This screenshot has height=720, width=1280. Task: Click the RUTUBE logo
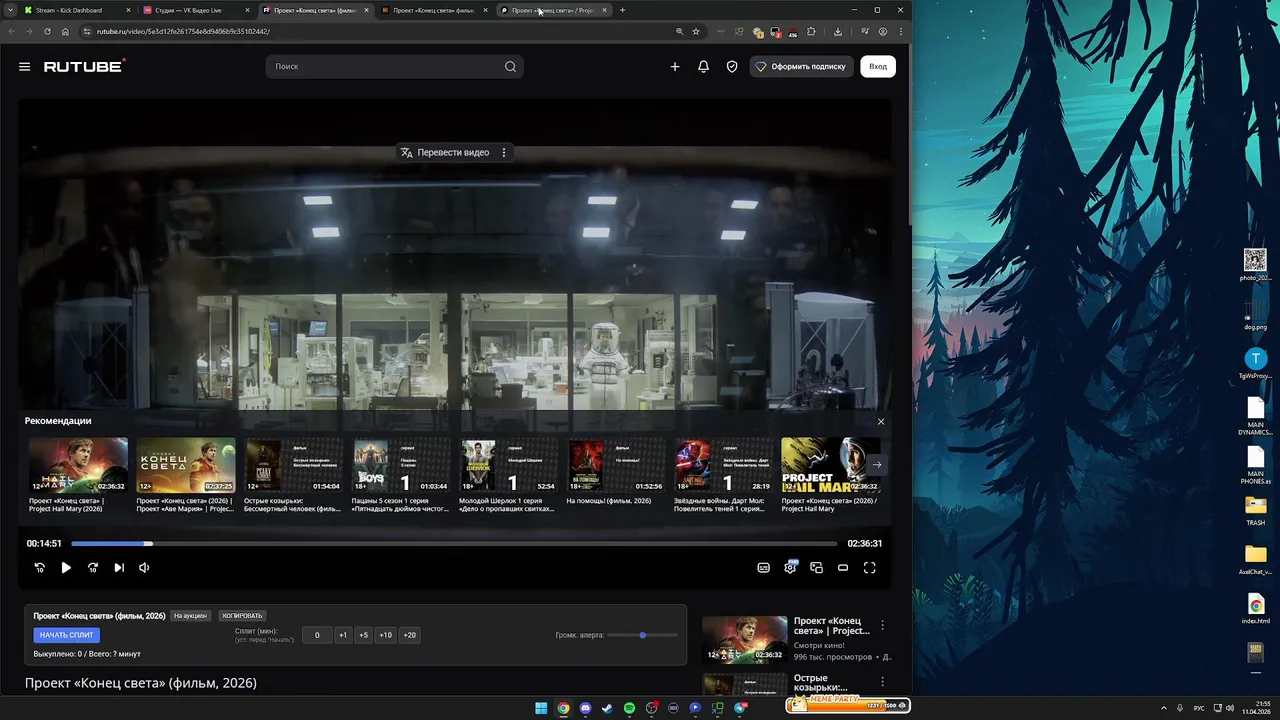[84, 66]
